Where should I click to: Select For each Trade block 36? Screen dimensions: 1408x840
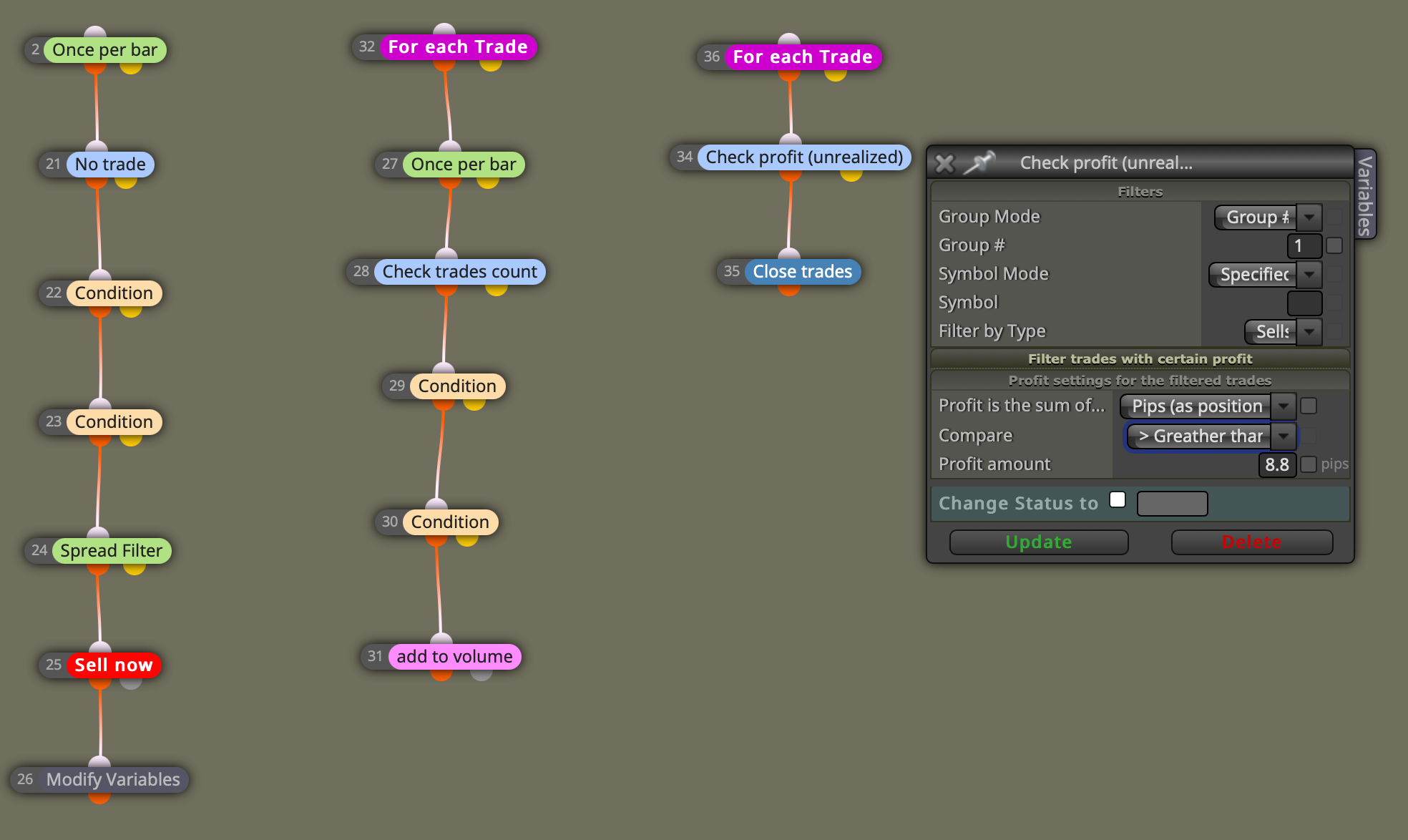(x=803, y=57)
